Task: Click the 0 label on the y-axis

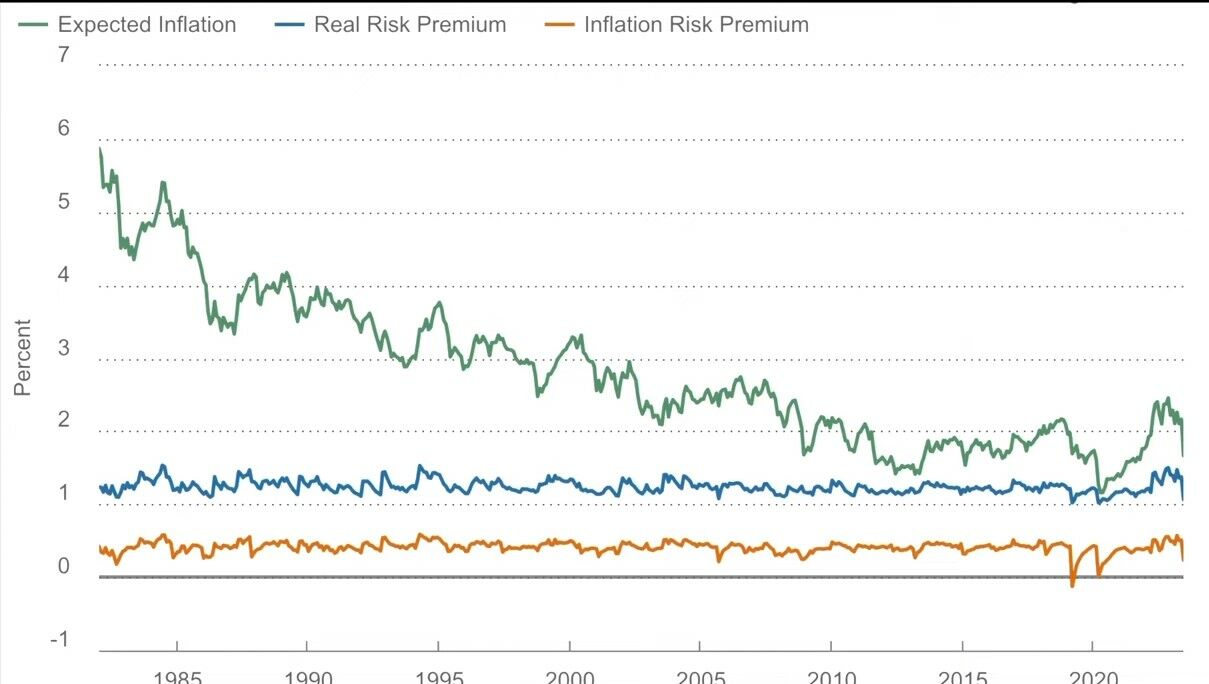Action: tap(64, 566)
